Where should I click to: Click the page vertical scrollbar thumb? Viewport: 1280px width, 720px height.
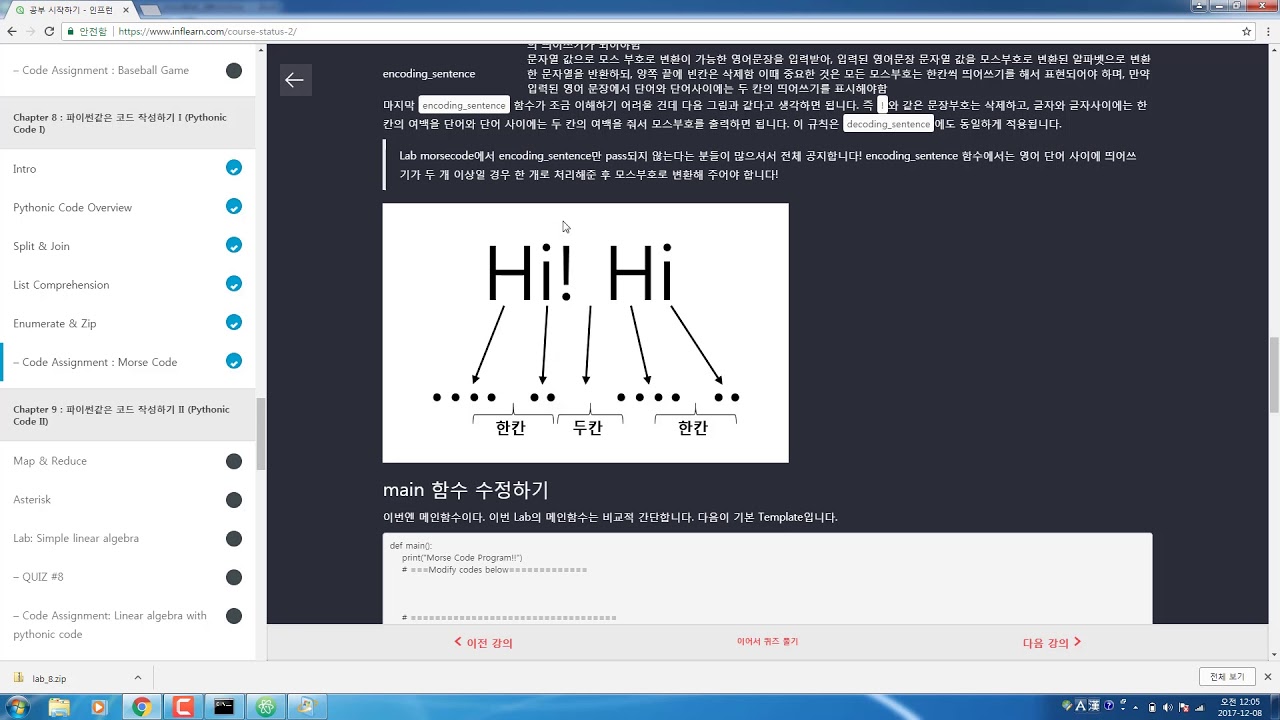click(x=1274, y=375)
